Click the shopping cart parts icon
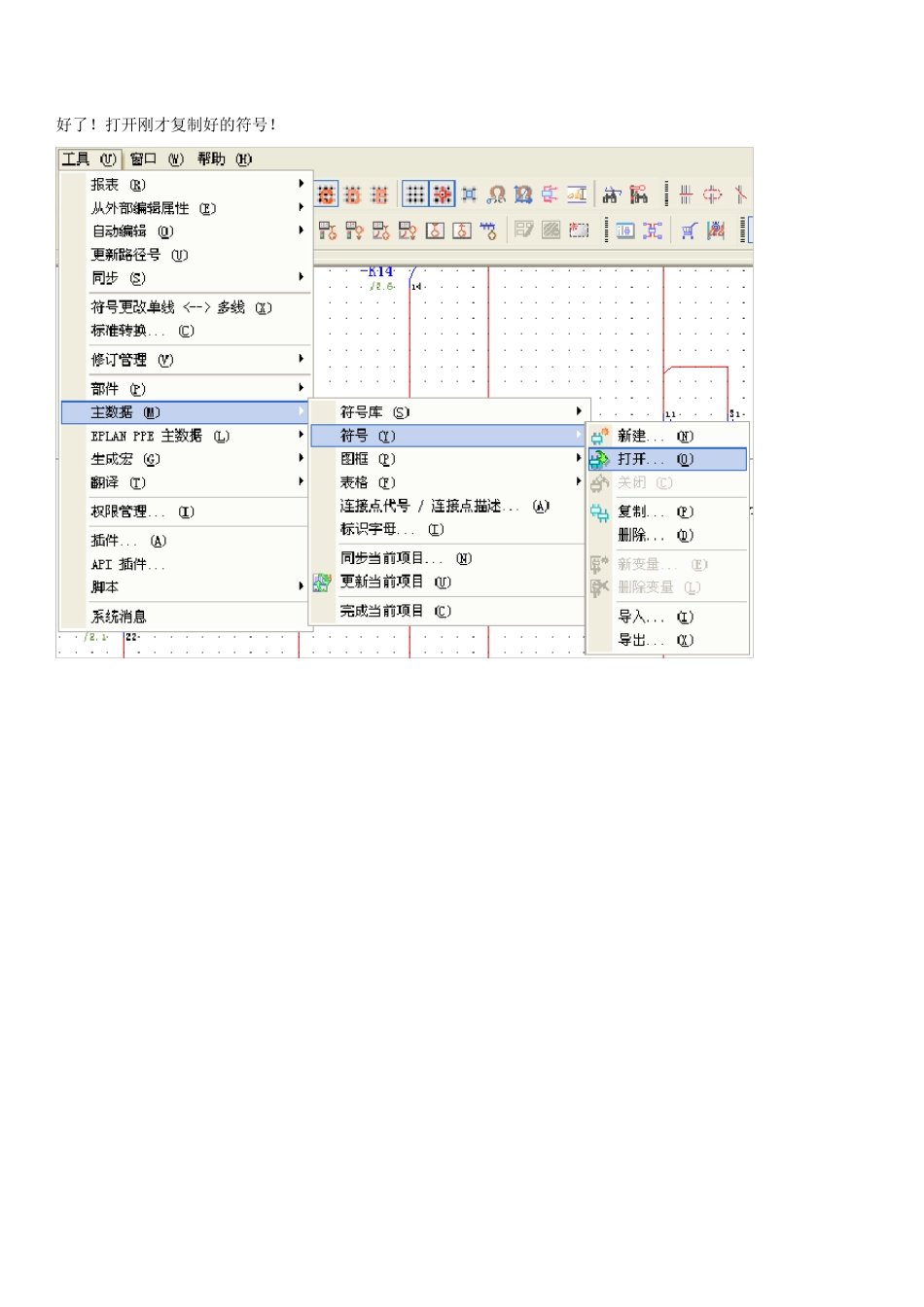The height and width of the screenshot is (1307, 924). [689, 230]
